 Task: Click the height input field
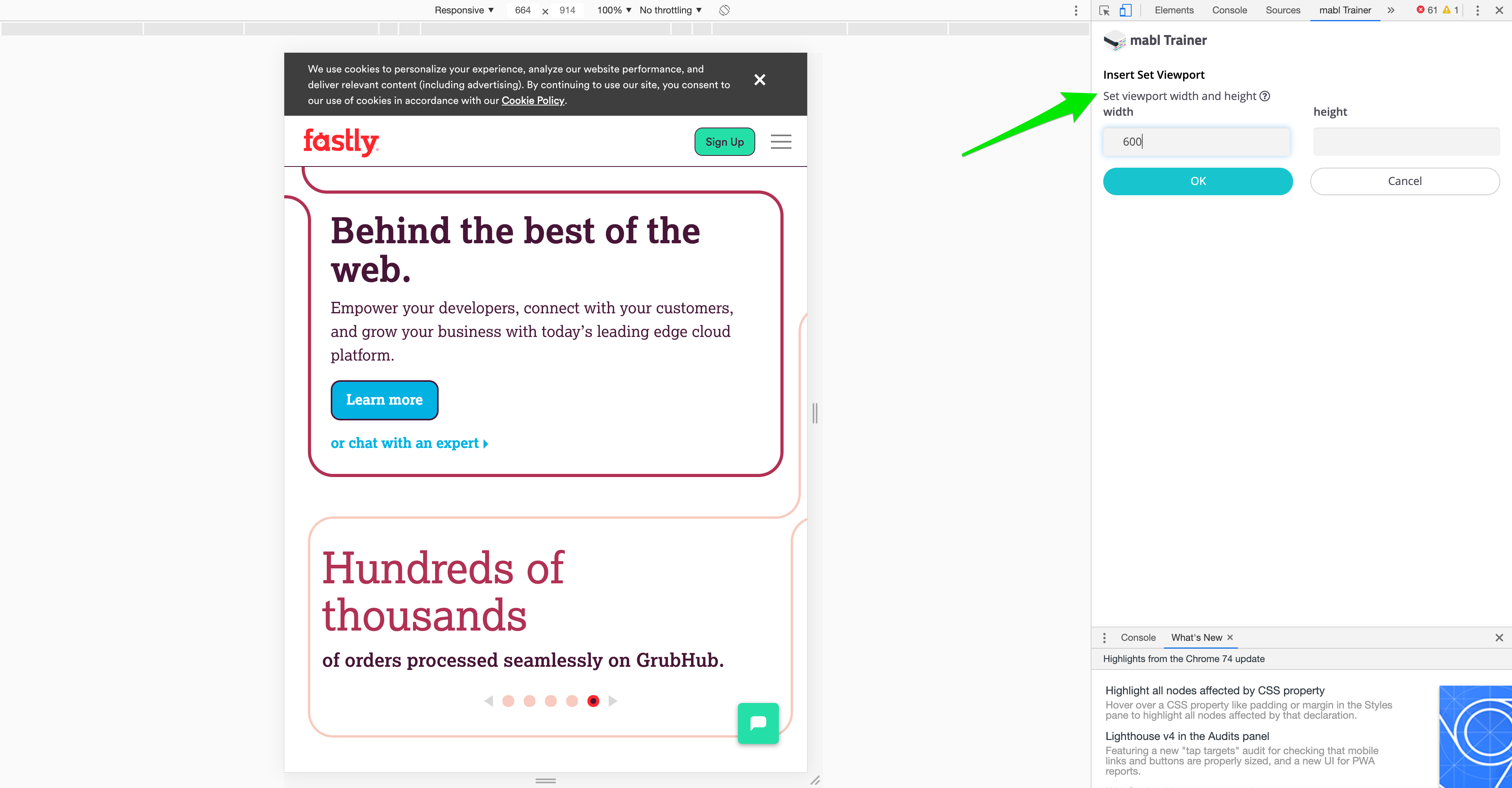[x=1406, y=141]
